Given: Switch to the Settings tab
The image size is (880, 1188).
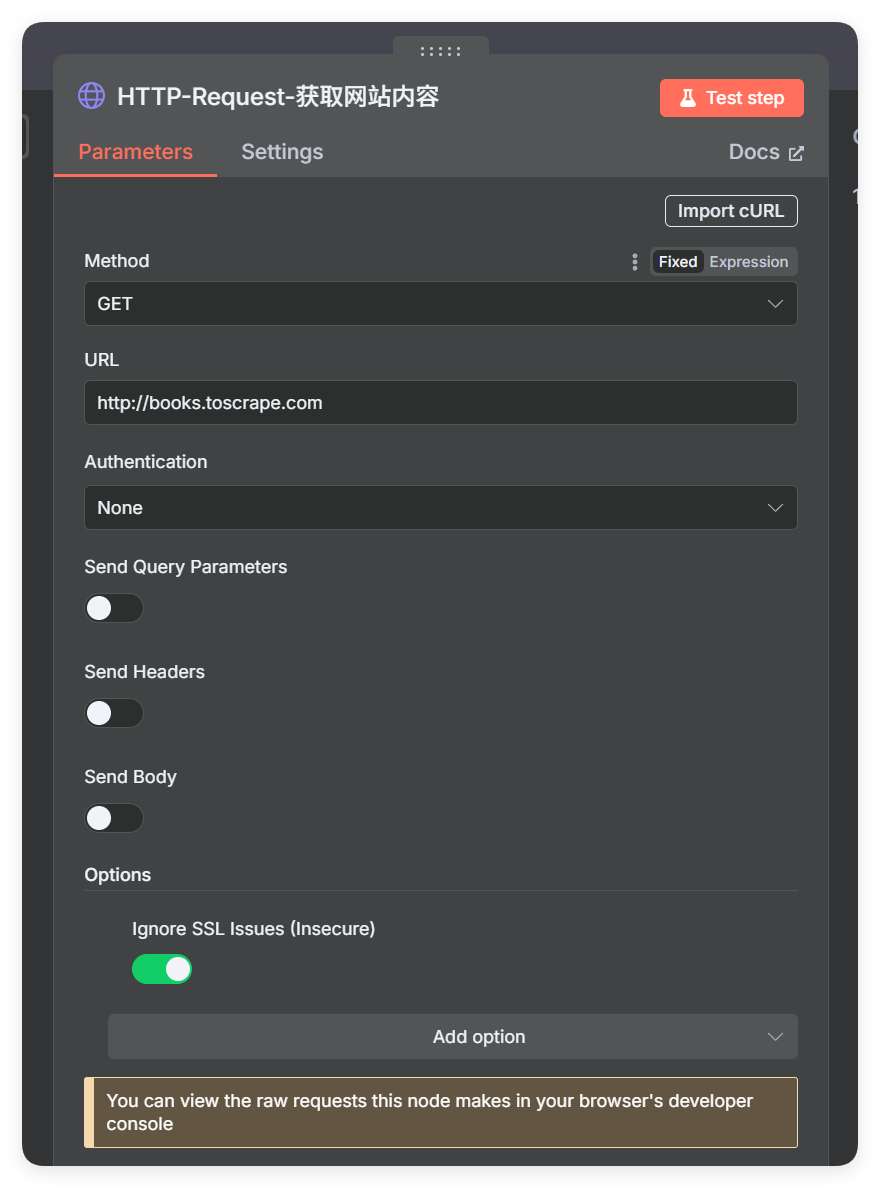Looking at the screenshot, I should click(282, 152).
